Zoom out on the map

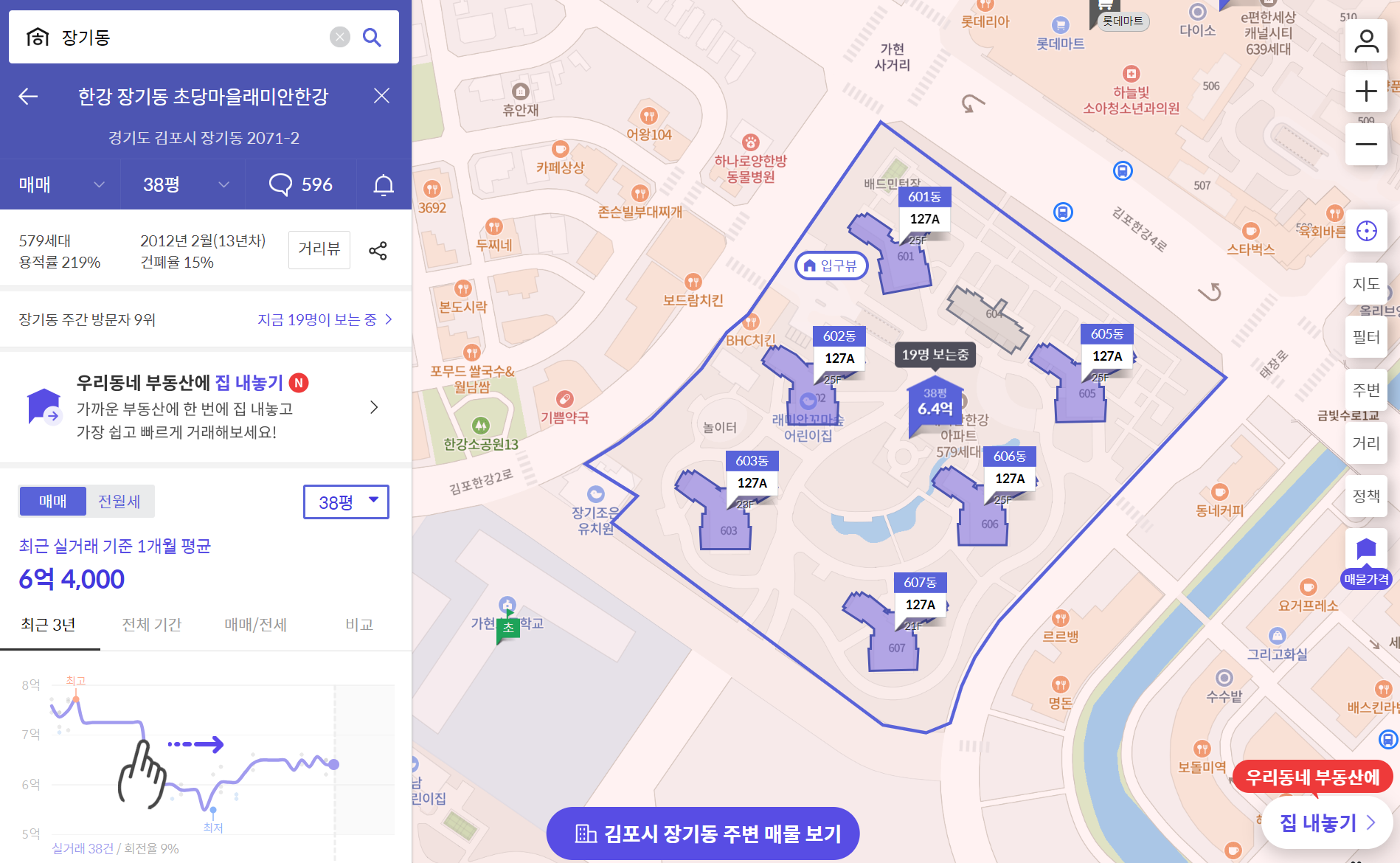(x=1366, y=144)
